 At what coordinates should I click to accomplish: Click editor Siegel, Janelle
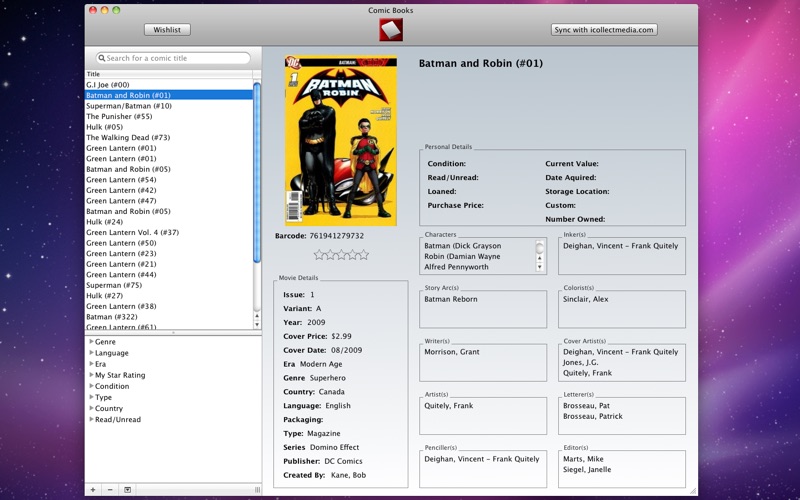[x=587, y=469]
